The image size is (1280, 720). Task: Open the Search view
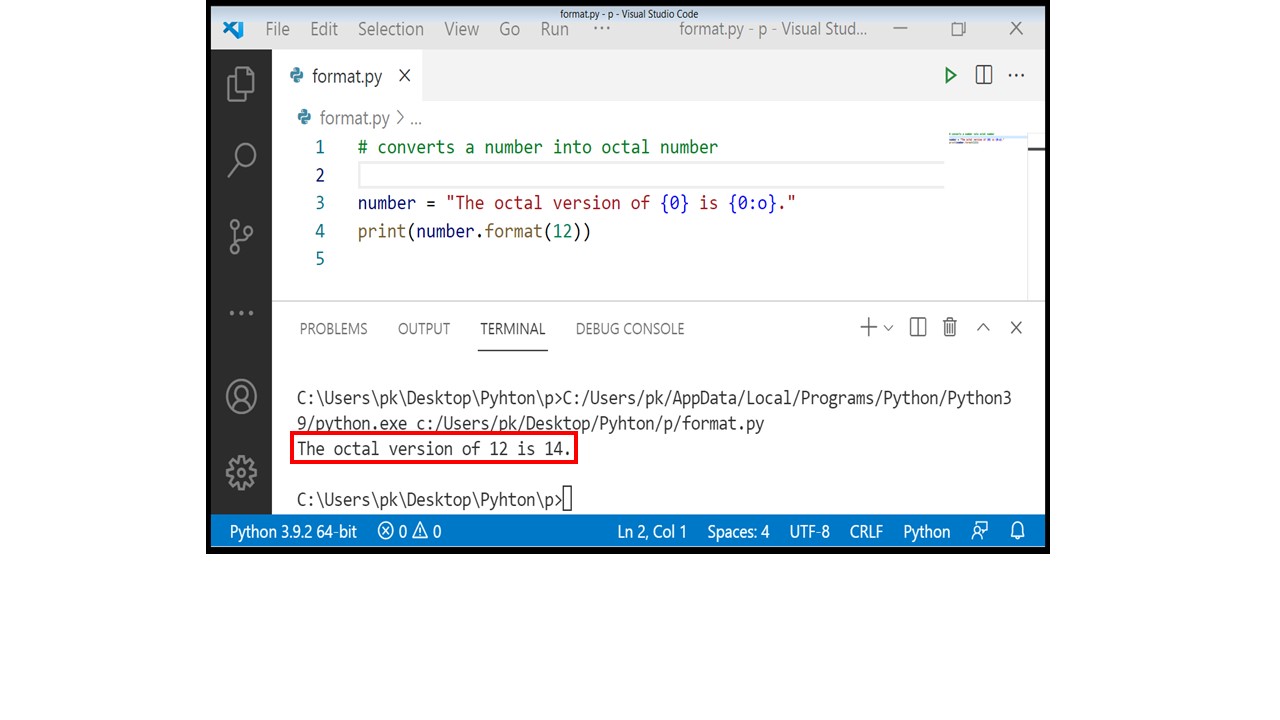click(241, 159)
